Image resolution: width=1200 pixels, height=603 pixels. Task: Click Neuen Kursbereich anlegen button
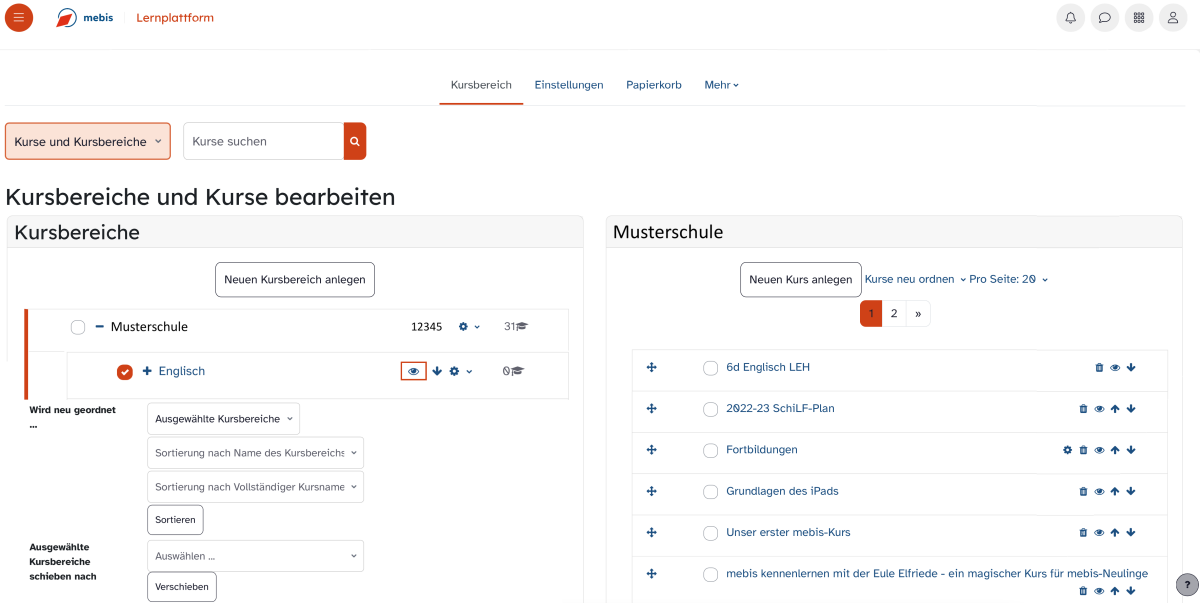295,280
